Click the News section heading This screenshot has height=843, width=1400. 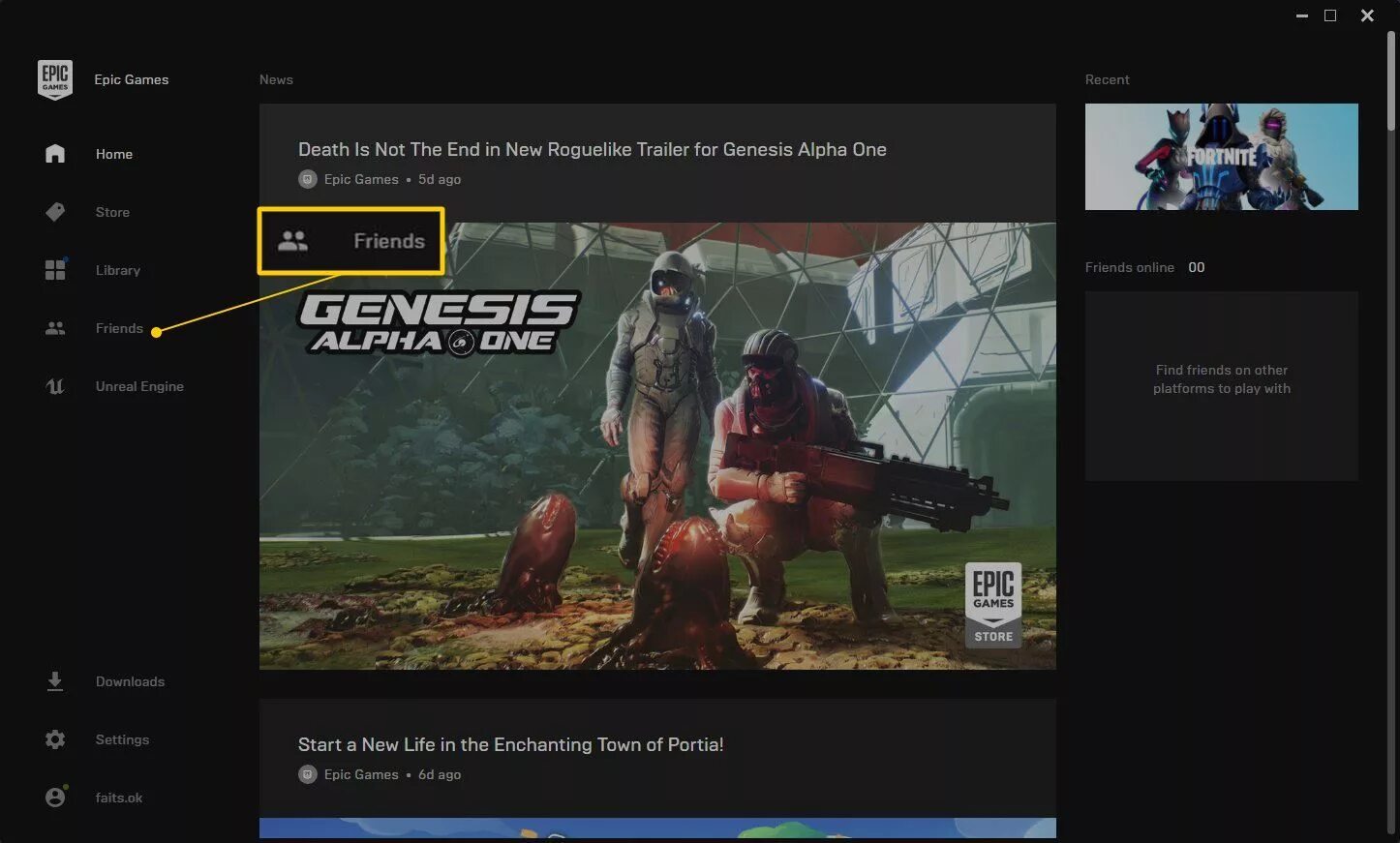coord(276,79)
